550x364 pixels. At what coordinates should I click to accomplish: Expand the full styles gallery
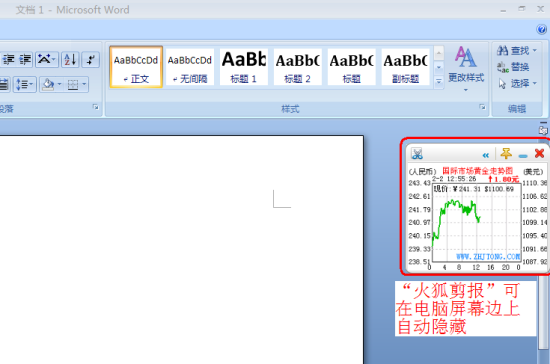coord(439,82)
